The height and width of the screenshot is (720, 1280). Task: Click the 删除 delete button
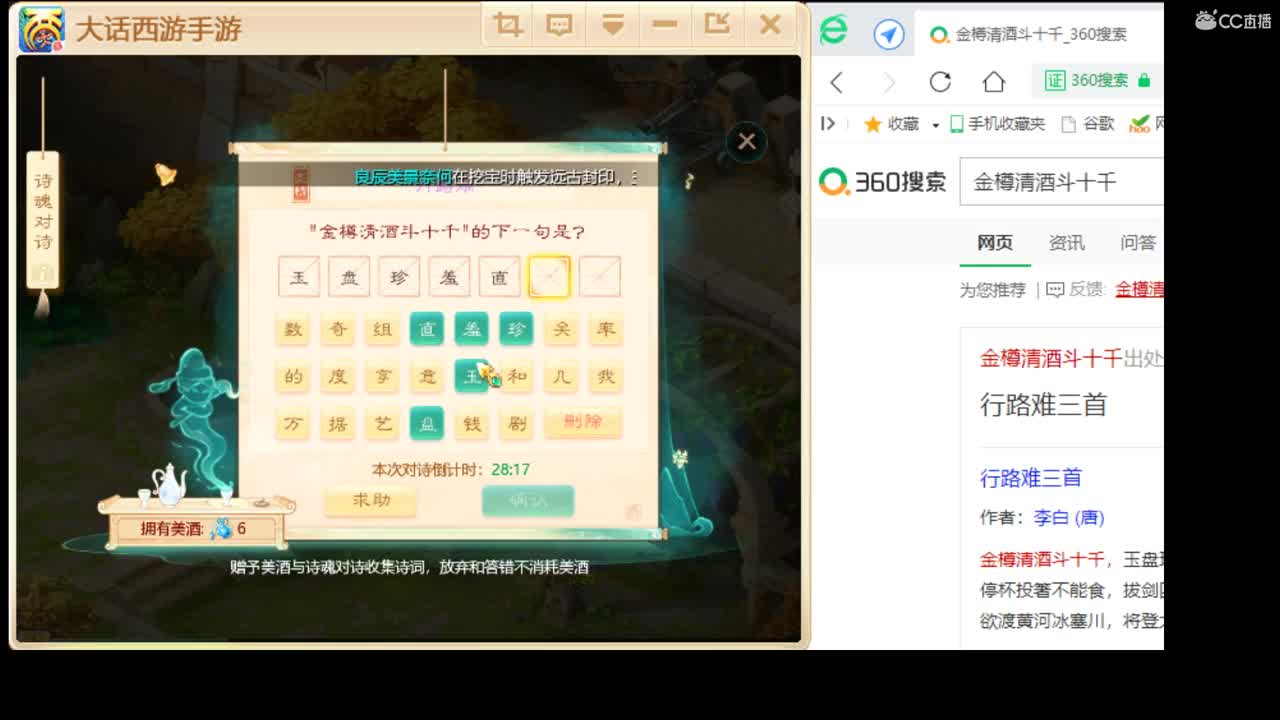583,422
